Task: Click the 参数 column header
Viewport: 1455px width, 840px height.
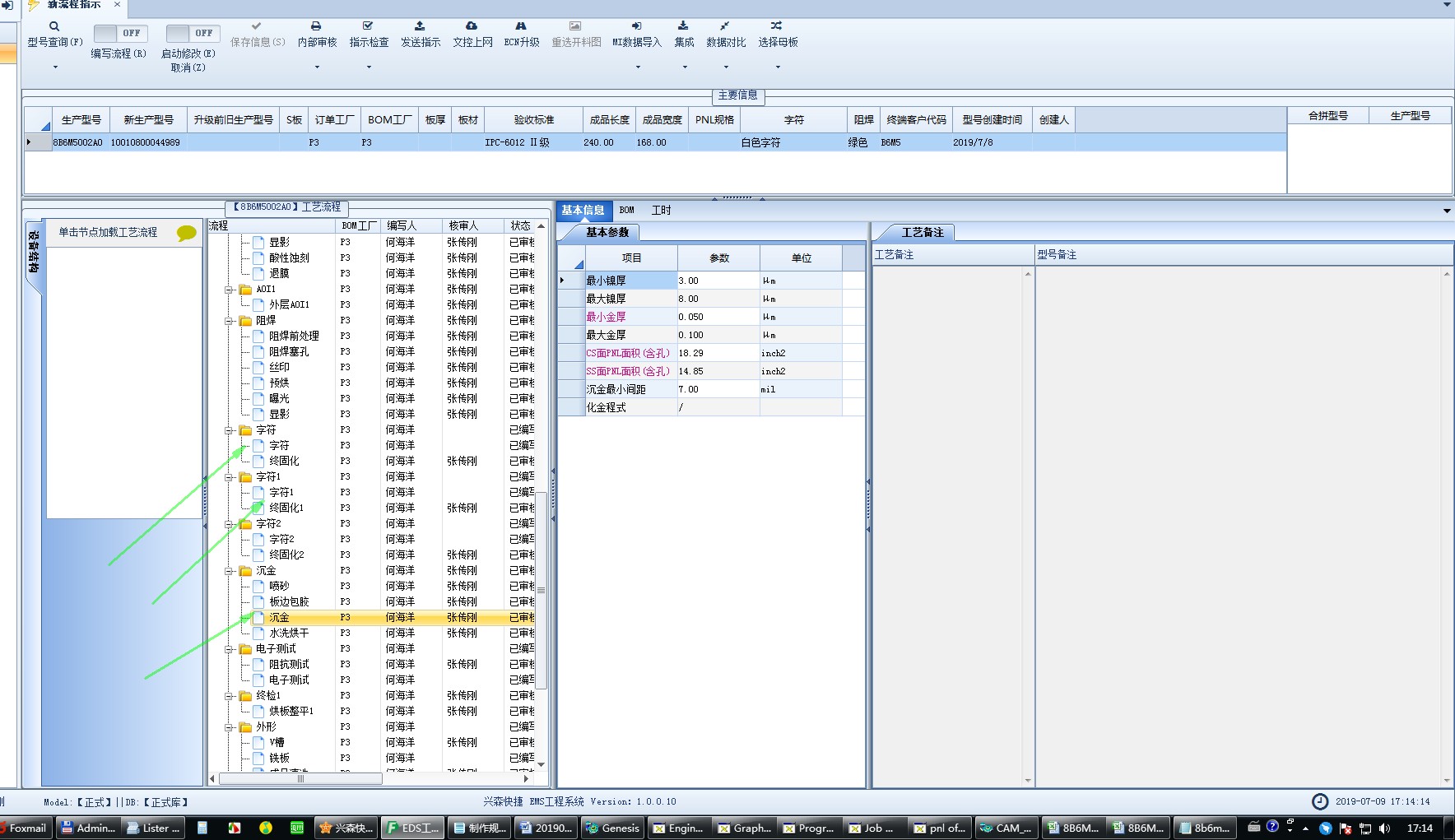Action: pyautogui.click(x=719, y=258)
